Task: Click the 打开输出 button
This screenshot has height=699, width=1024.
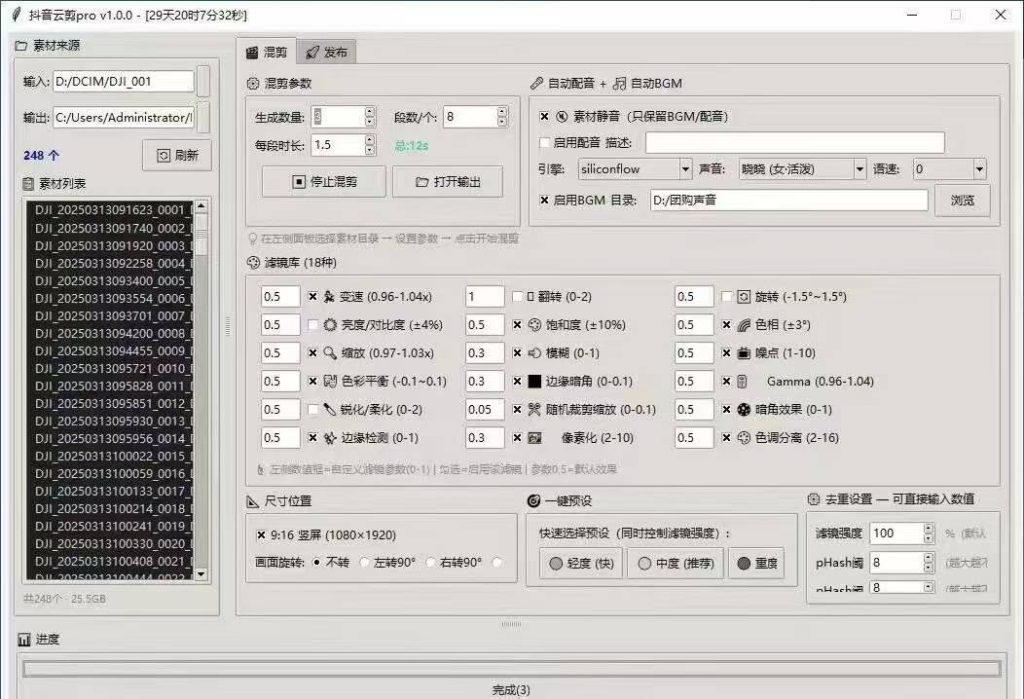Action: click(448, 182)
